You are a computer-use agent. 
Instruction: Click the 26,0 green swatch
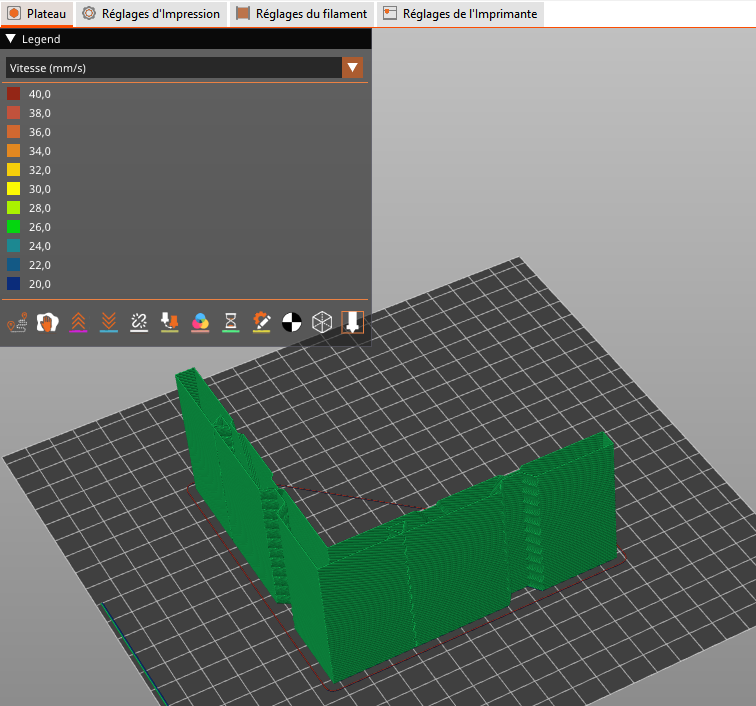pos(14,227)
